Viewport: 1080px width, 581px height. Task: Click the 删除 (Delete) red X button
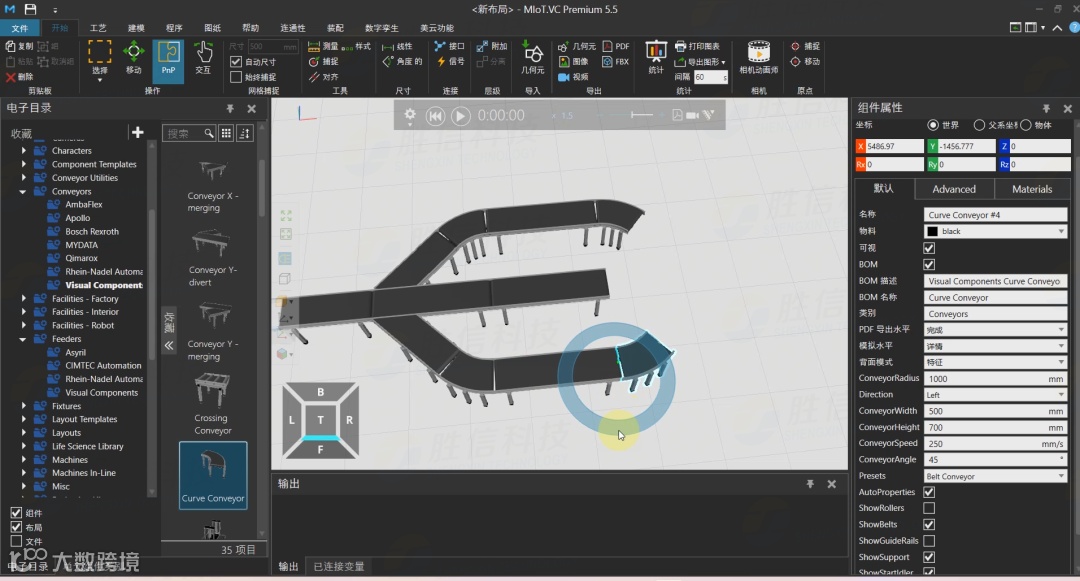pyautogui.click(x=19, y=76)
